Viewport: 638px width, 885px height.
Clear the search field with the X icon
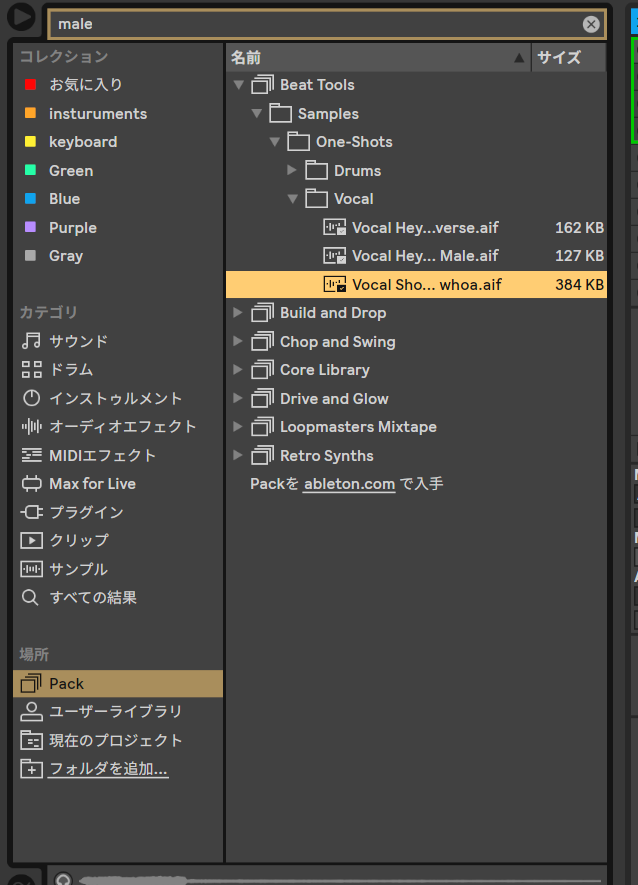[x=591, y=24]
